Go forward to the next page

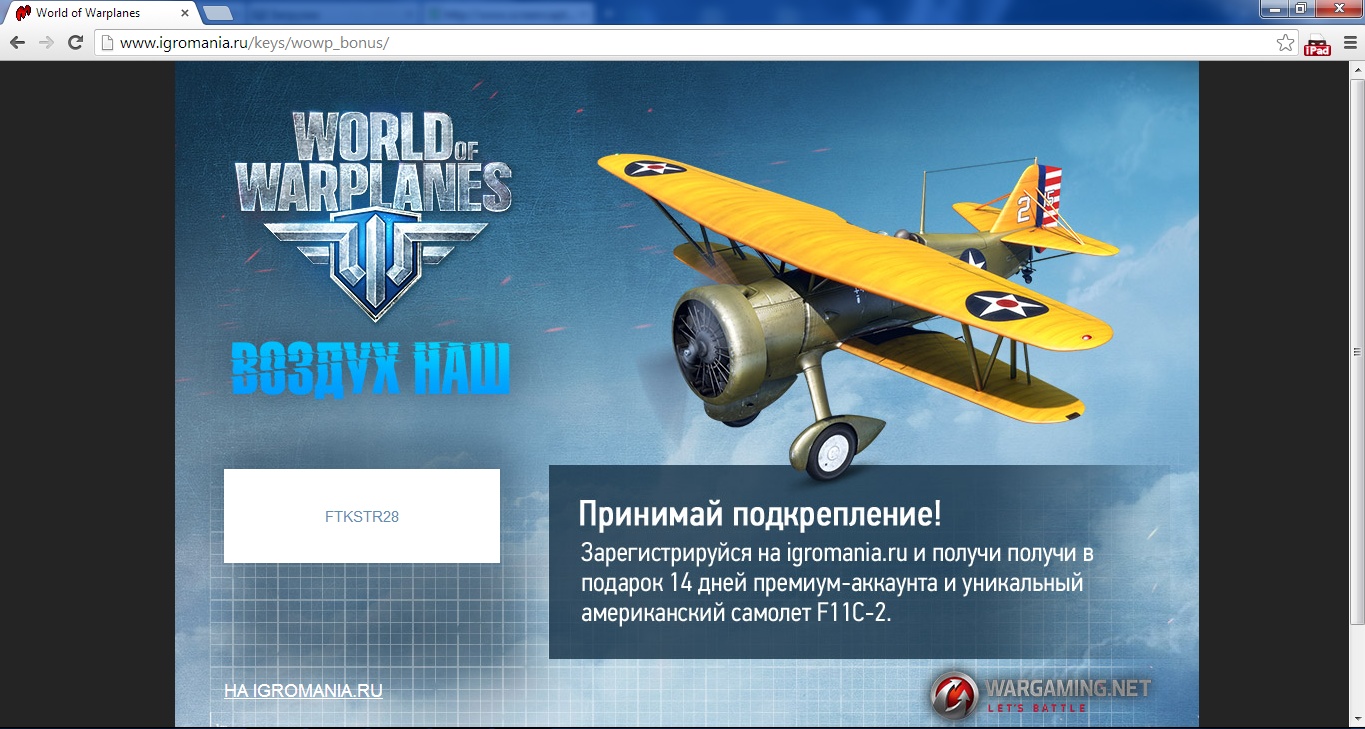coord(46,43)
